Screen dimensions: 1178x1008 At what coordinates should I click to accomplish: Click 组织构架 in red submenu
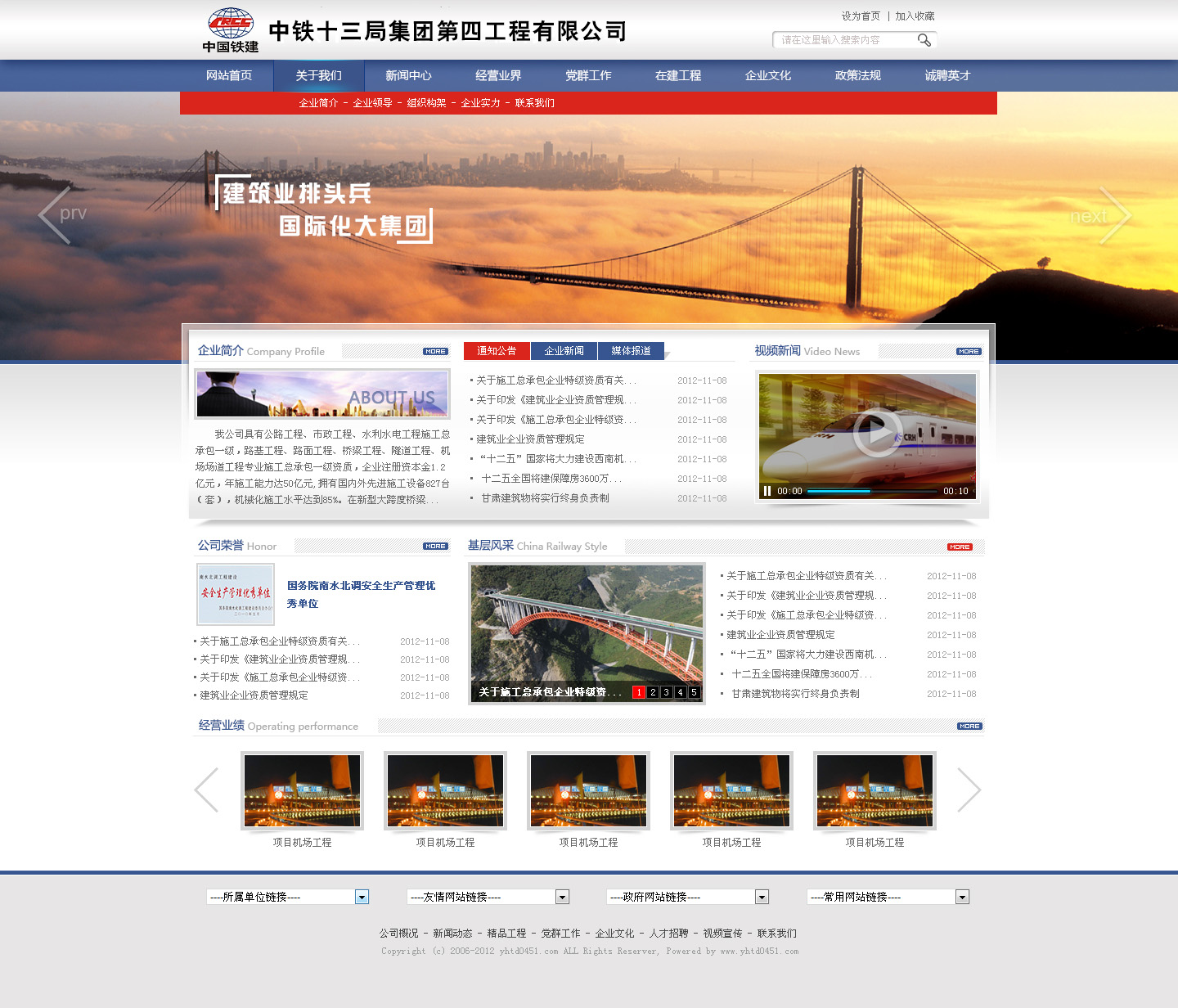click(x=426, y=103)
